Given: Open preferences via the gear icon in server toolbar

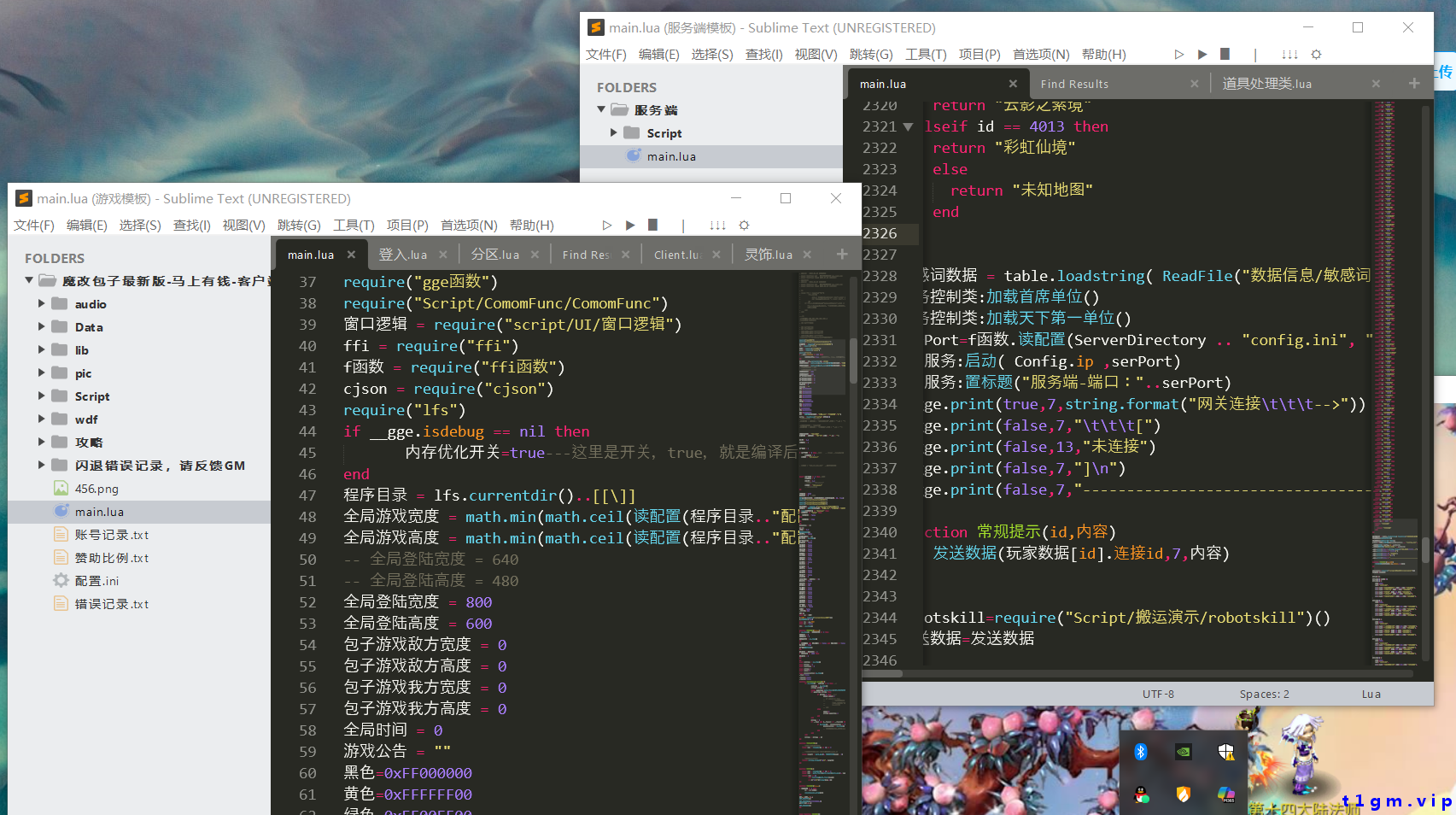Looking at the screenshot, I should 1316,54.
